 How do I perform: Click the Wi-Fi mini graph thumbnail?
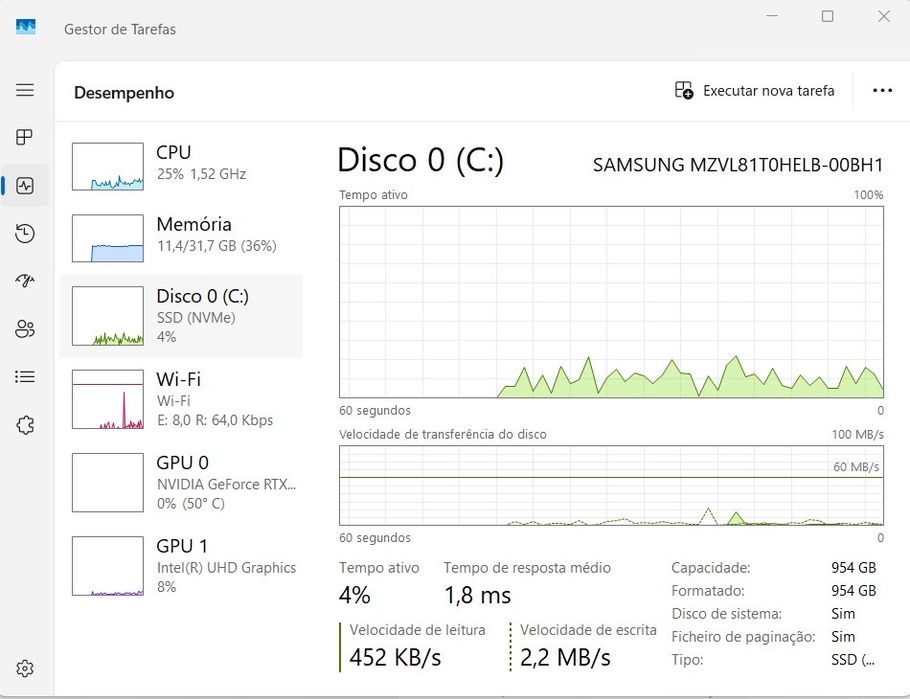click(108, 399)
